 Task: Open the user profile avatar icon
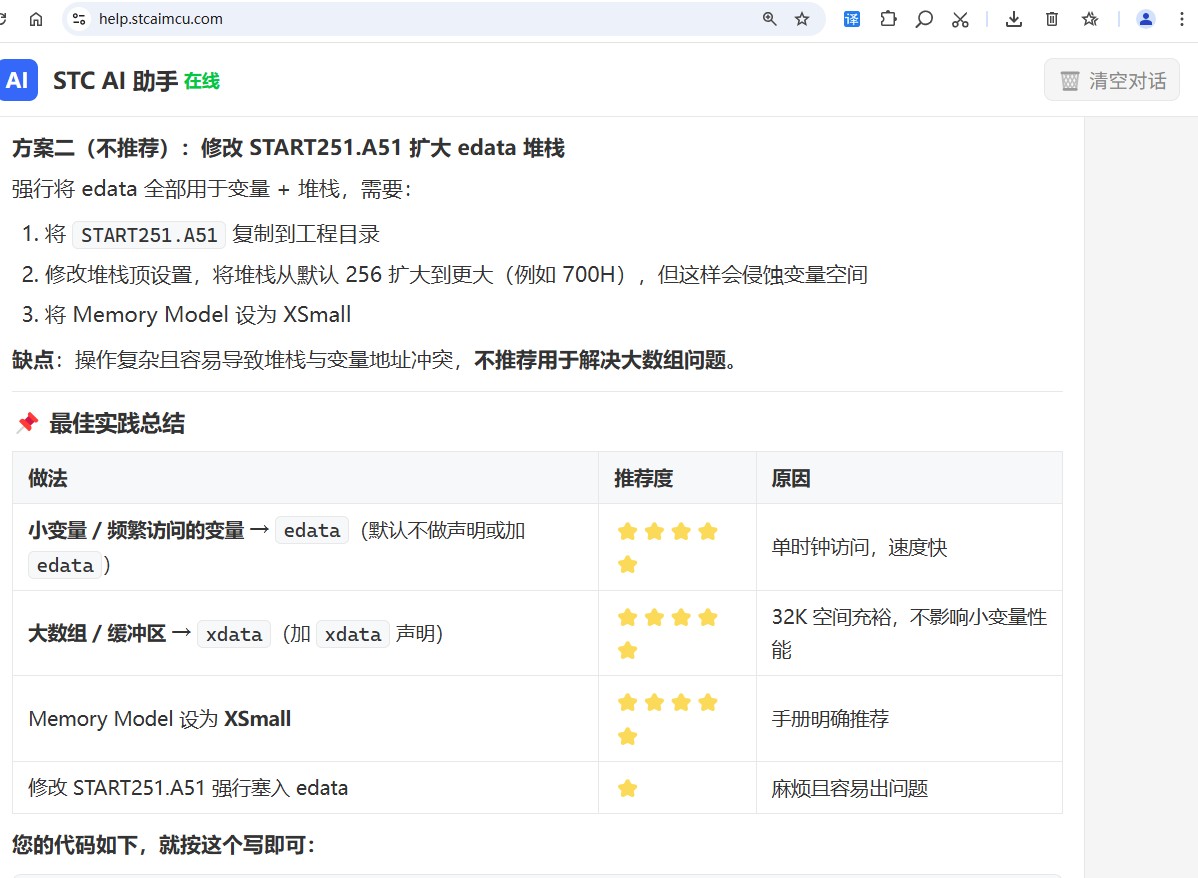1145,19
